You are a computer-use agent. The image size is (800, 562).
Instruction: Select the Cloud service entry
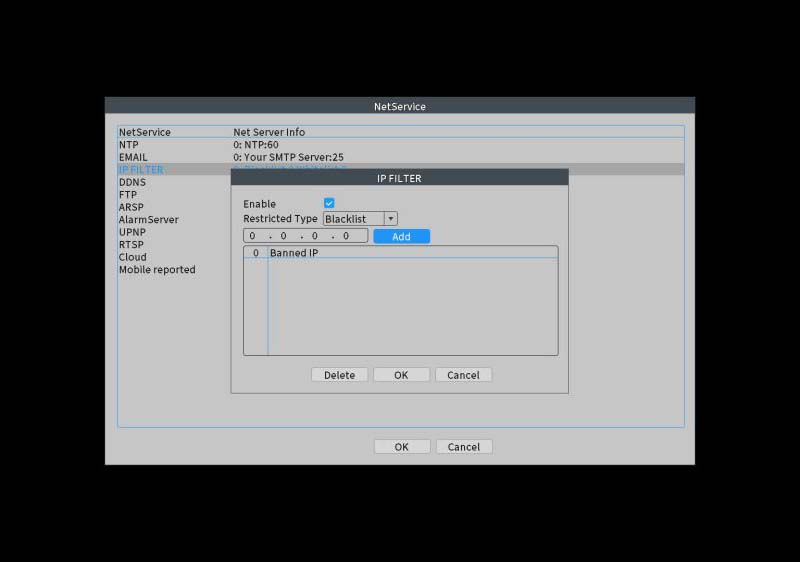132,257
